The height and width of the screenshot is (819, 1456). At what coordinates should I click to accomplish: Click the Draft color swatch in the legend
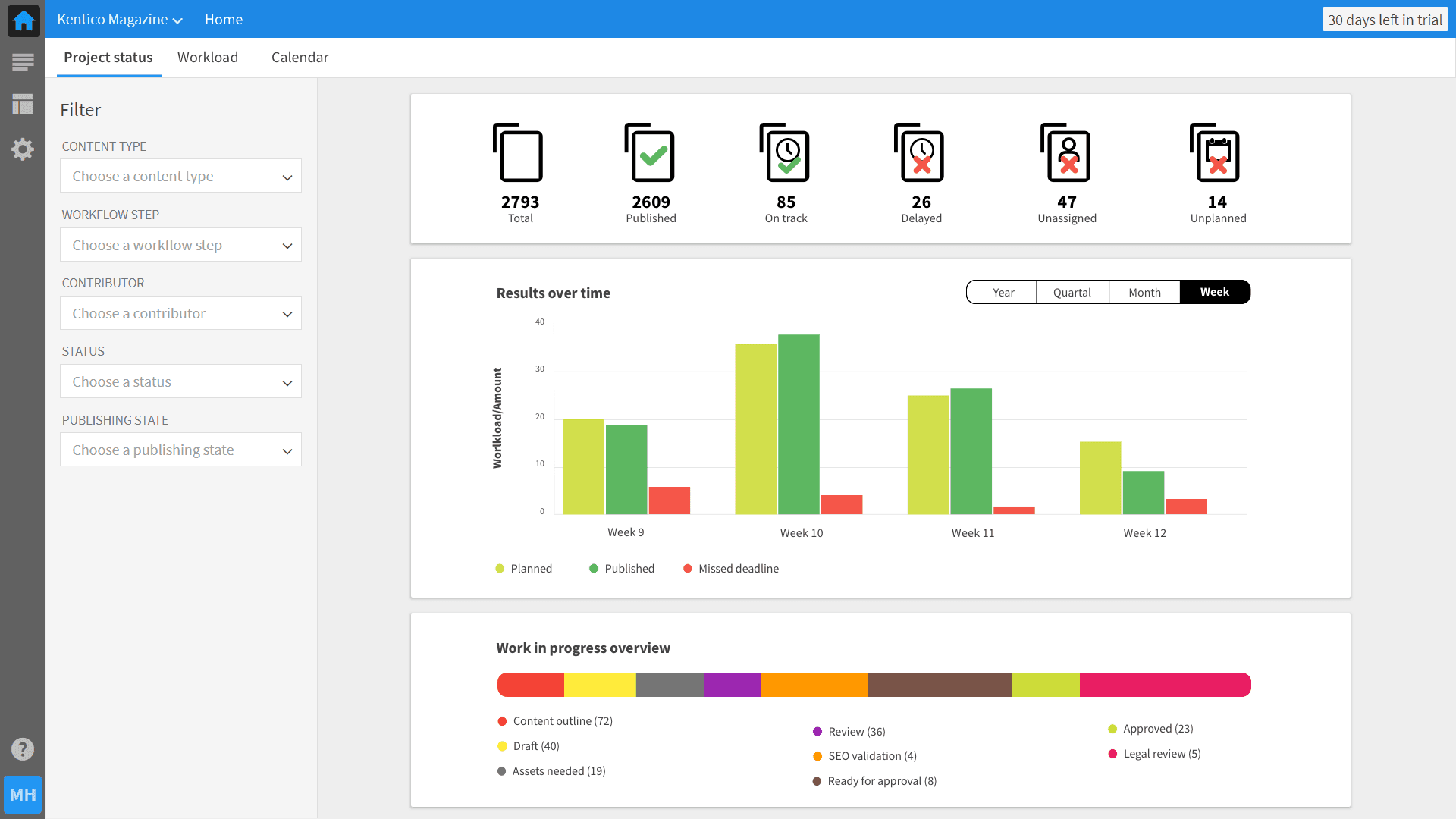502,746
